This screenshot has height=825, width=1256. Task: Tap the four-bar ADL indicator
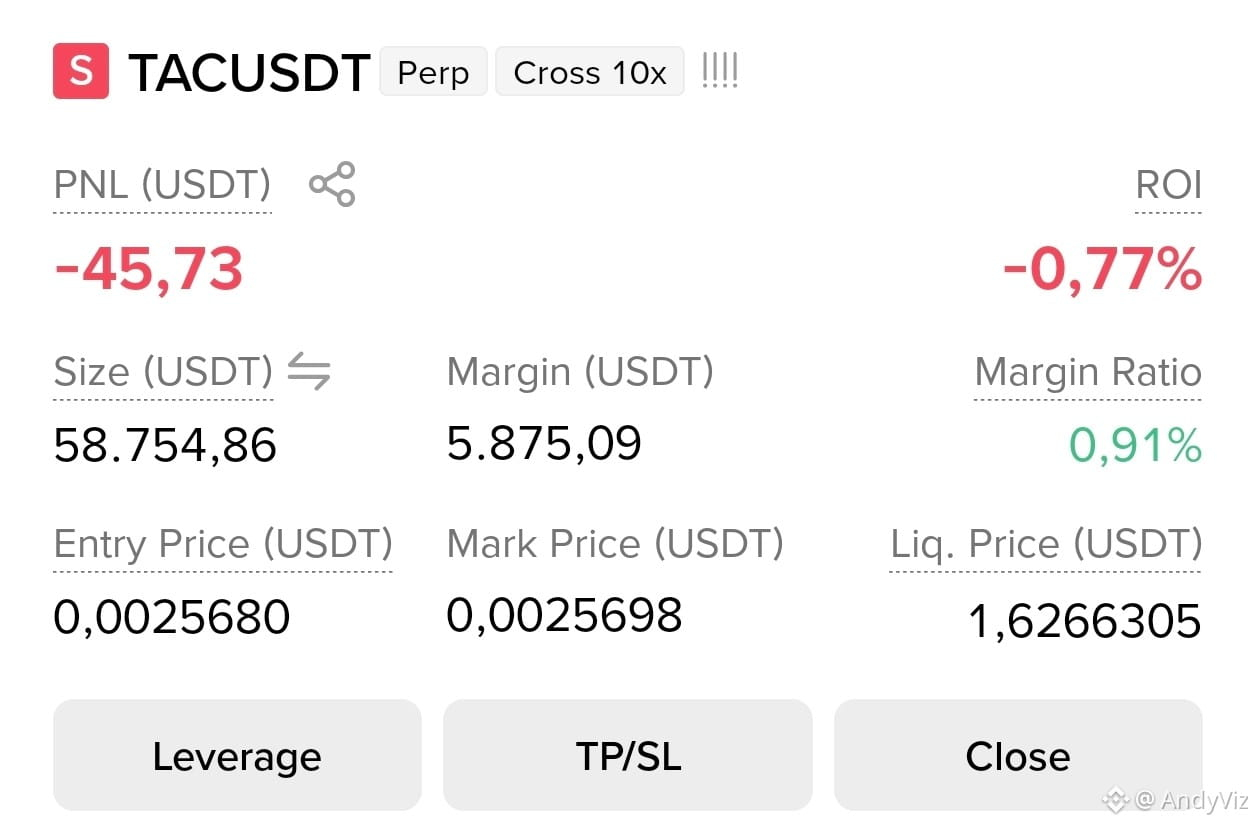pyautogui.click(x=720, y=71)
